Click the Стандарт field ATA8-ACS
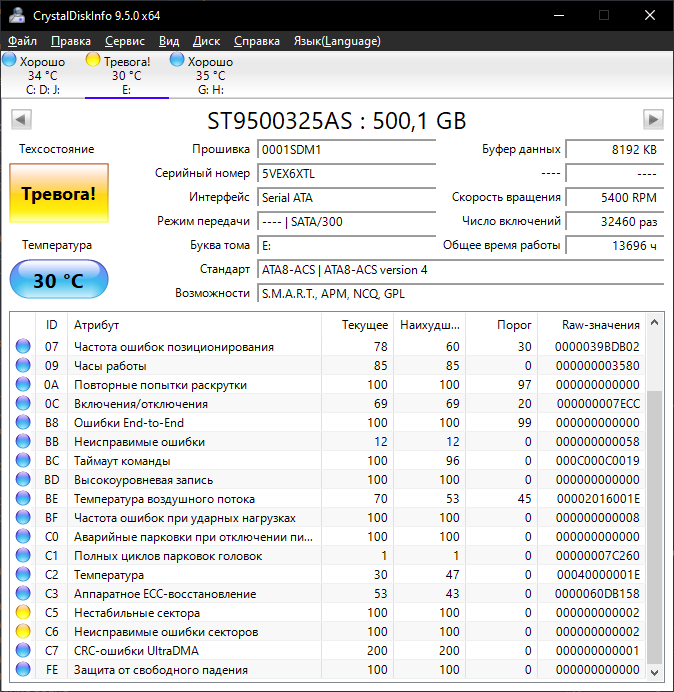The width and height of the screenshot is (674, 692). point(461,270)
